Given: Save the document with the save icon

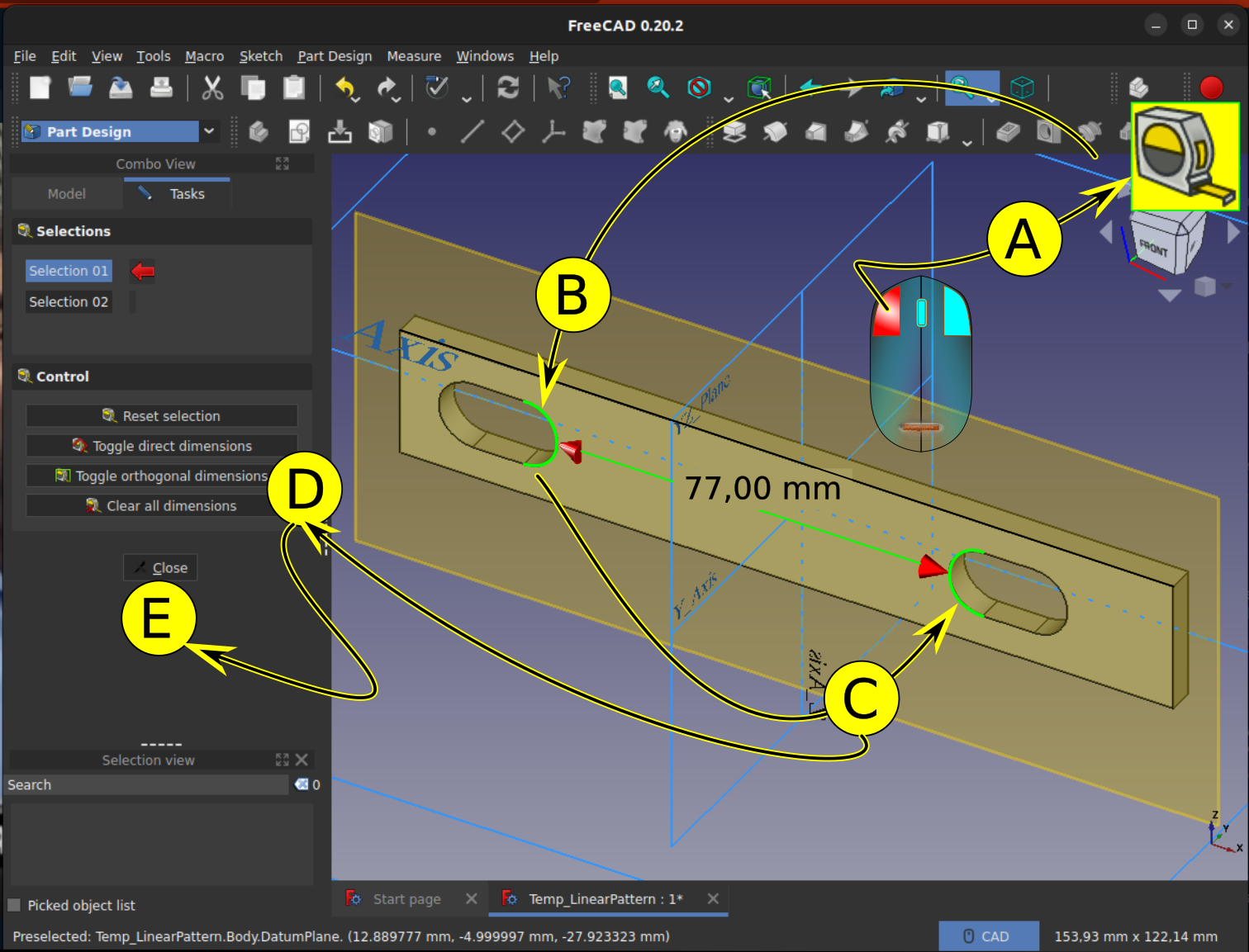Looking at the screenshot, I should [x=121, y=88].
